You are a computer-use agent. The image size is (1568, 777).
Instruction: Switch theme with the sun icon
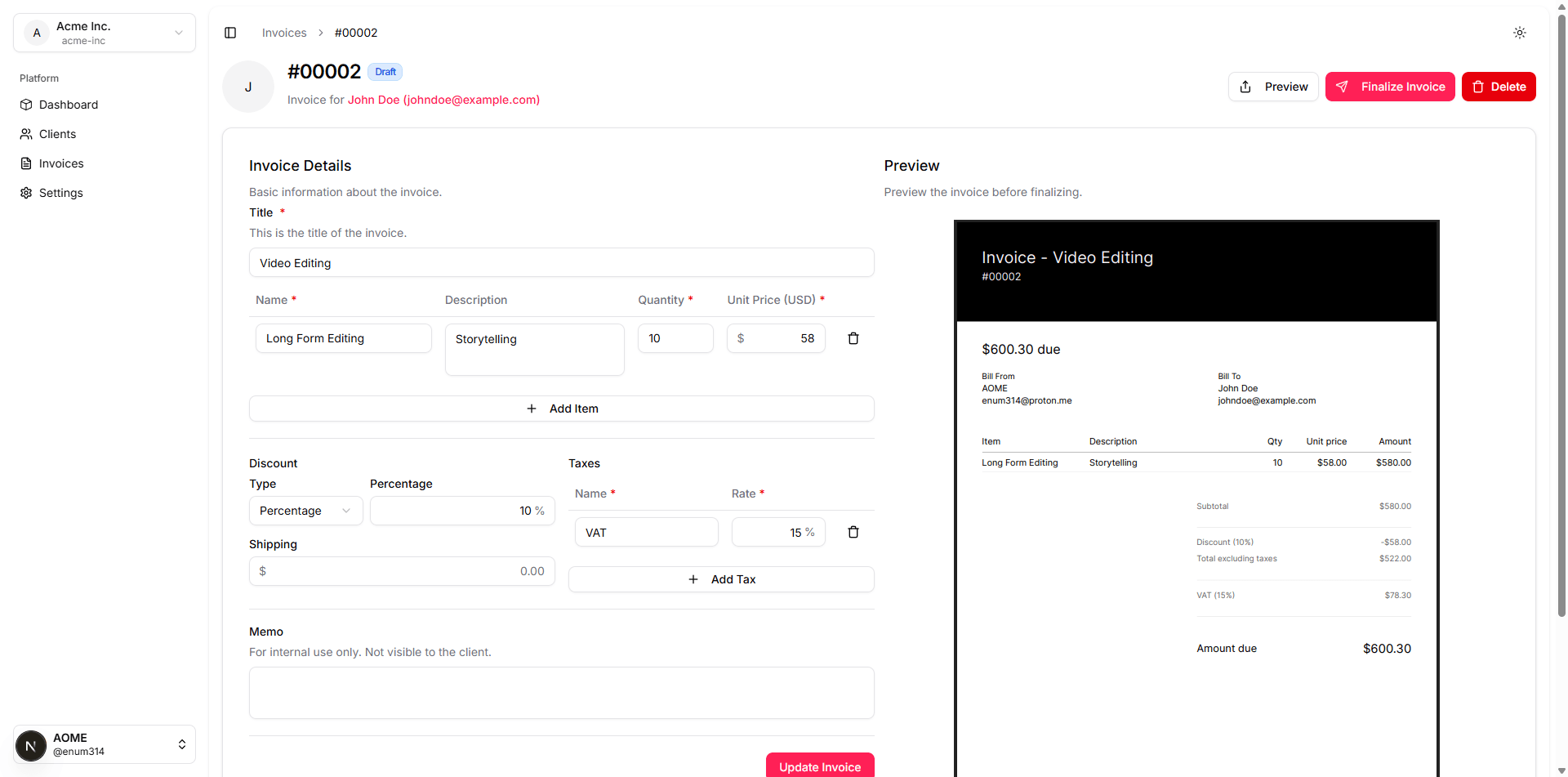point(1519,33)
